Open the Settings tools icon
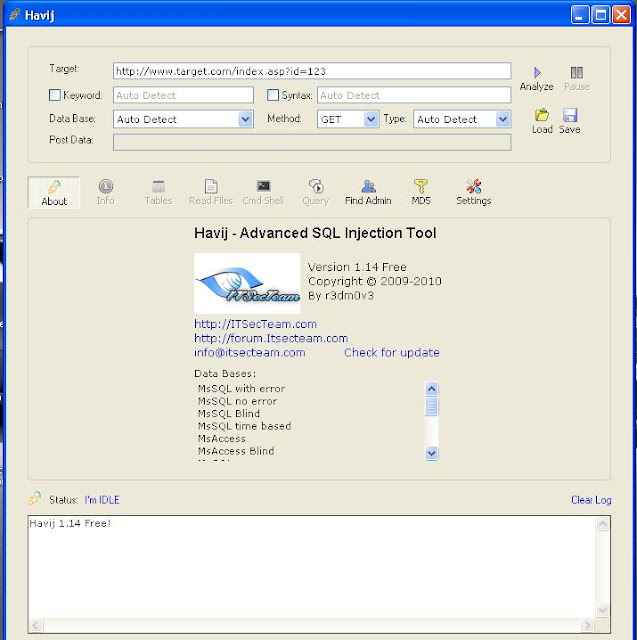This screenshot has width=637, height=640. click(474, 186)
